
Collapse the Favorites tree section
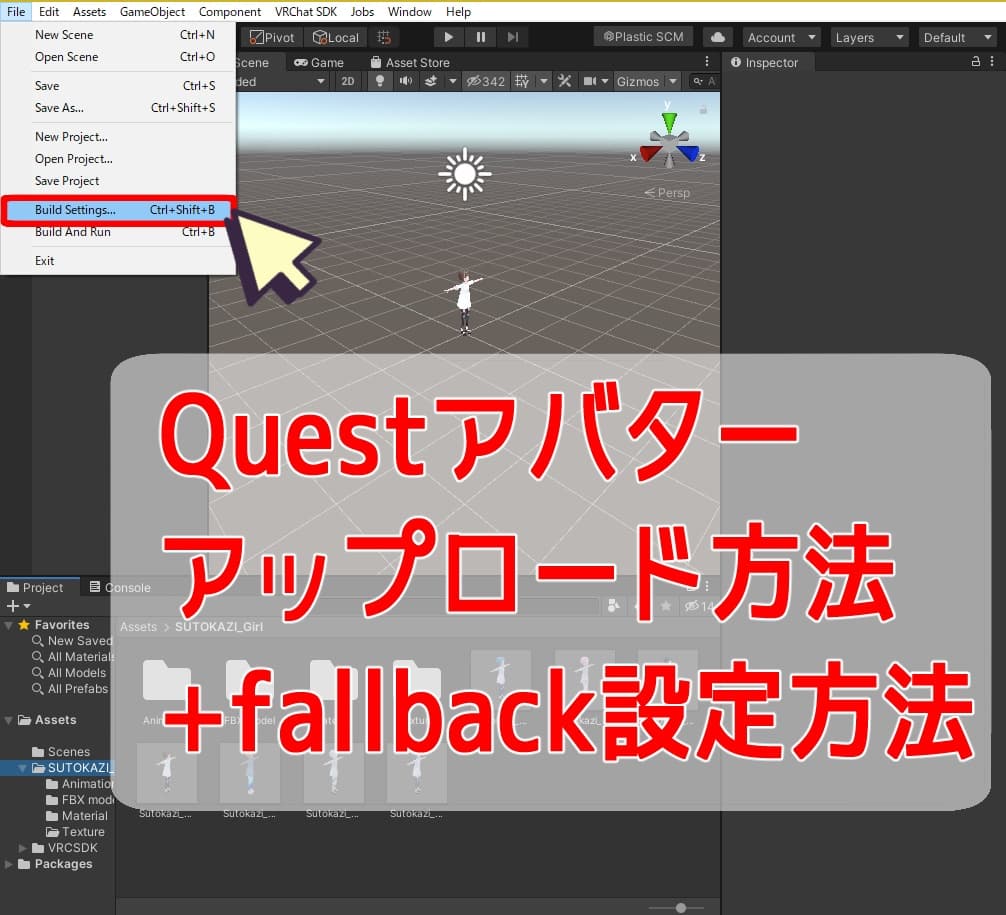coord(8,624)
